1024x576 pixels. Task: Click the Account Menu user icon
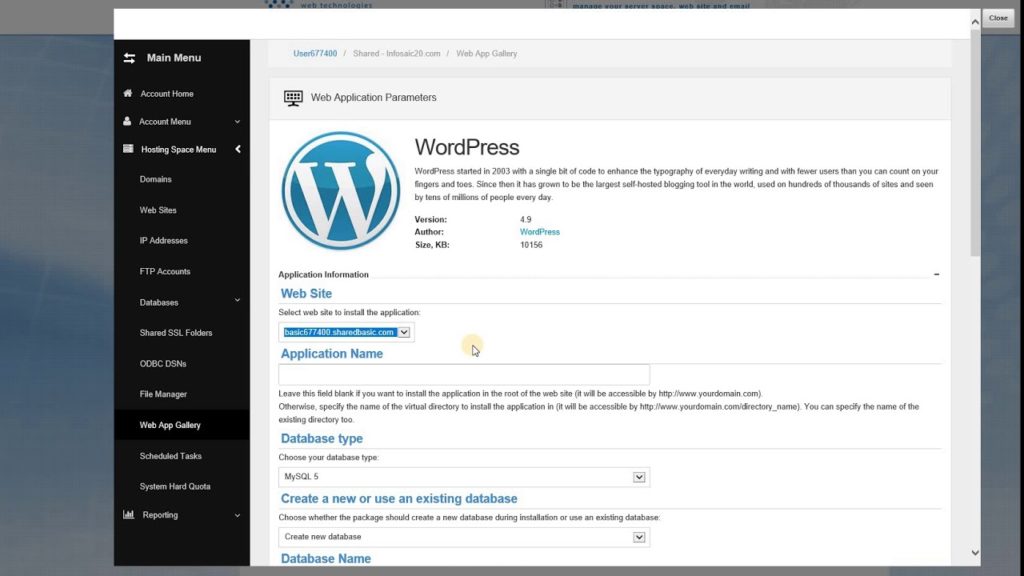(x=127, y=121)
